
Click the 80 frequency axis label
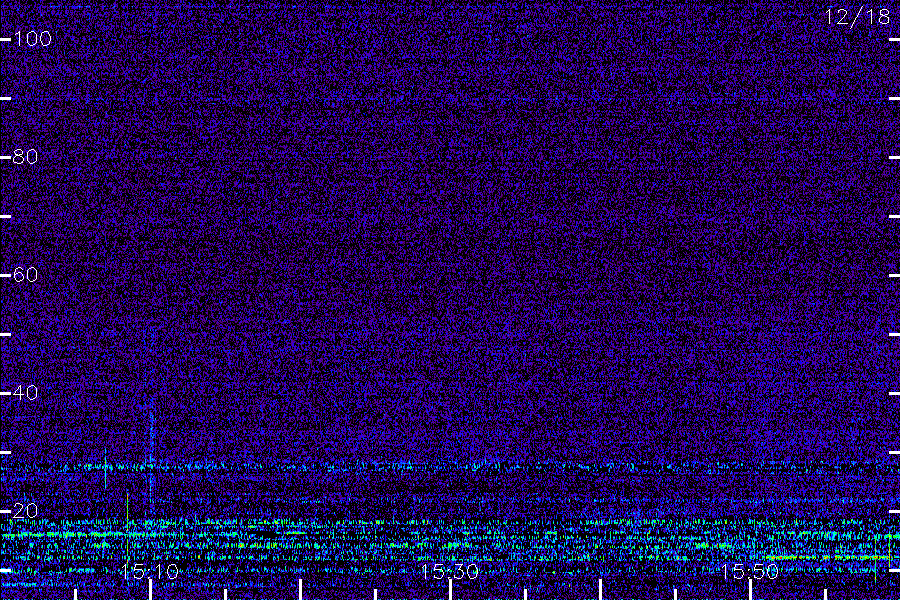click(26, 157)
